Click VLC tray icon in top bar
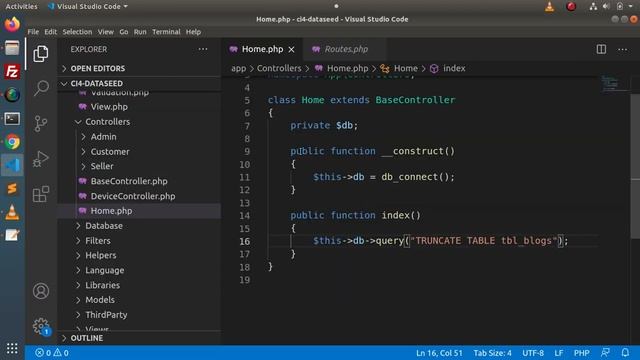 (549, 7)
